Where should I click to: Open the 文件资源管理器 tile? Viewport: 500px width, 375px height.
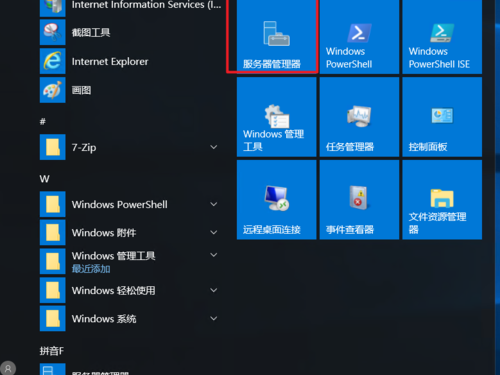click(x=442, y=200)
